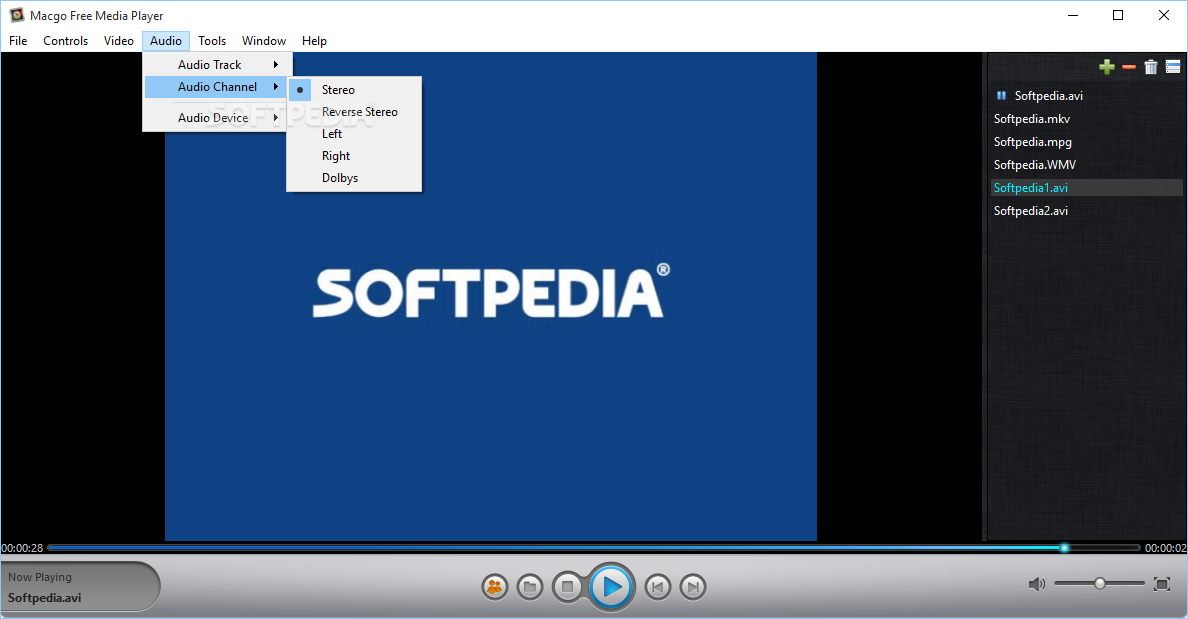
Task: Toggle full screen mode icon
Action: (x=1161, y=583)
